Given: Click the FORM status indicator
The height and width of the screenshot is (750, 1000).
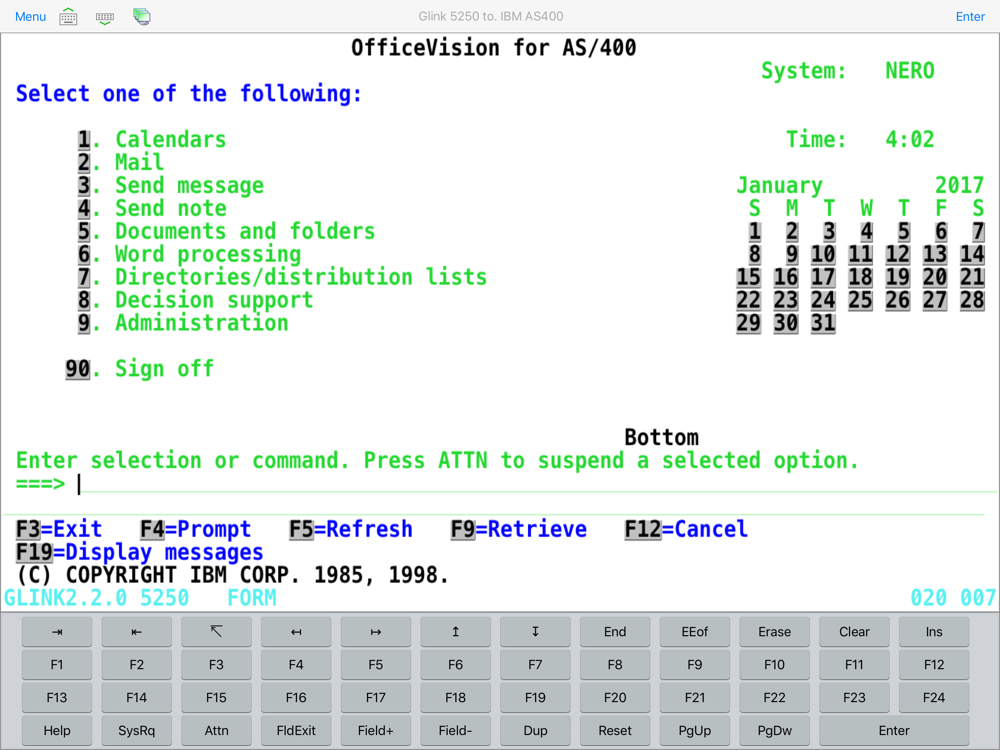Looking at the screenshot, I should [x=252, y=598].
